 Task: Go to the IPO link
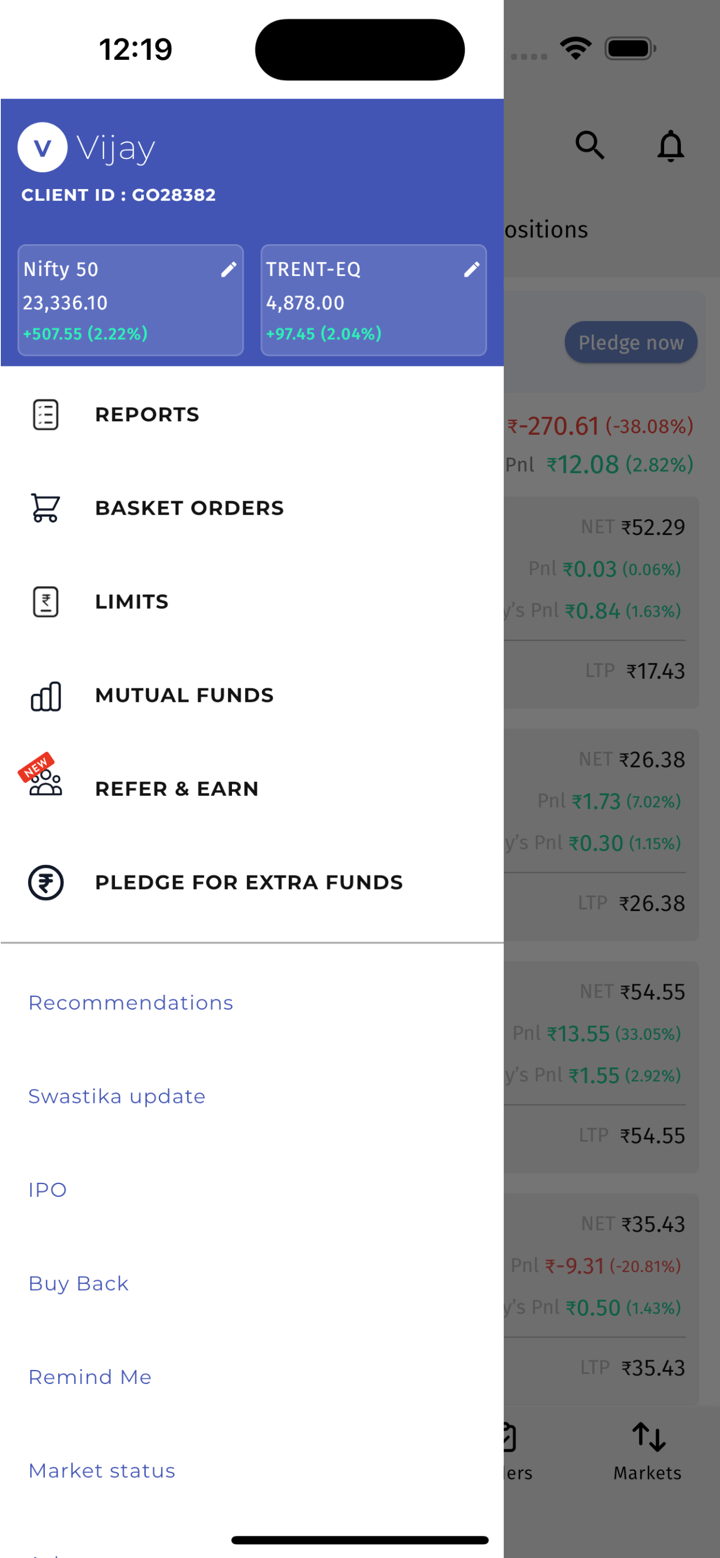(x=47, y=1190)
